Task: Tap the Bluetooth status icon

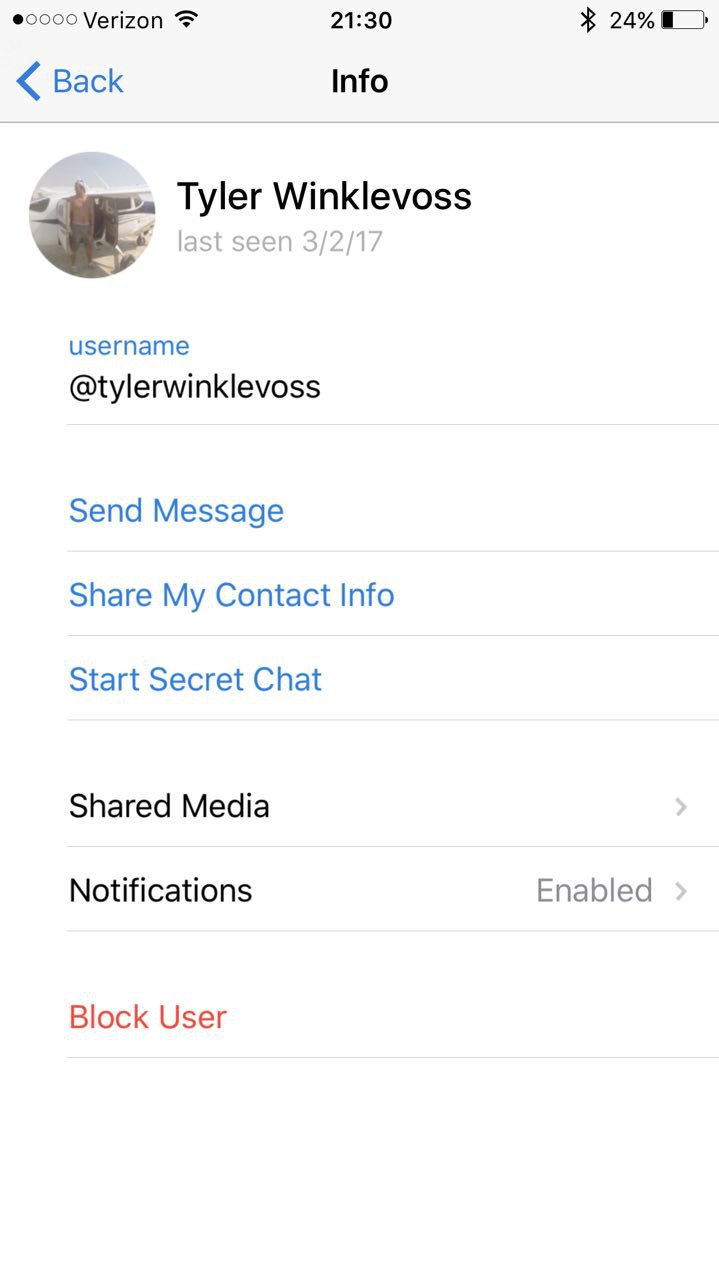Action: click(x=588, y=20)
